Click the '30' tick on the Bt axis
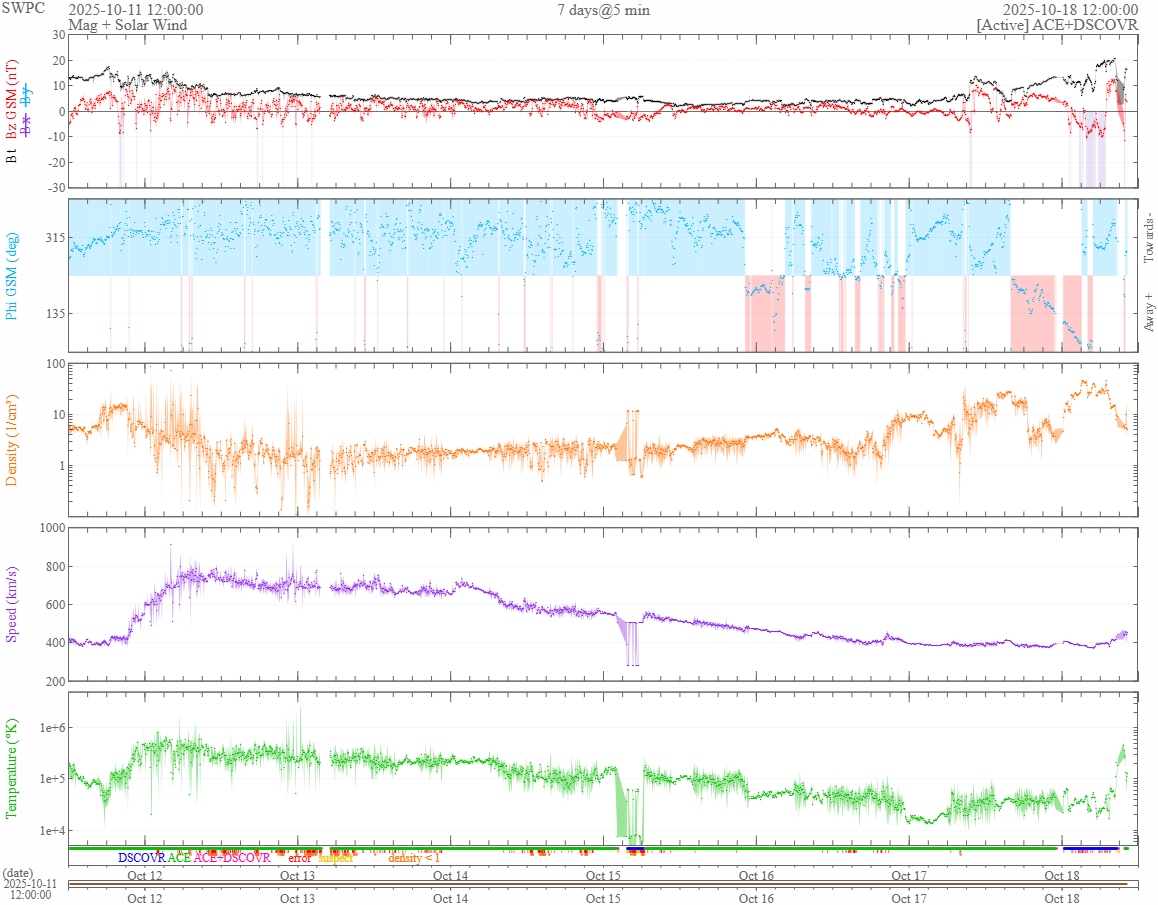This screenshot has height=905, width=1158. [58, 35]
